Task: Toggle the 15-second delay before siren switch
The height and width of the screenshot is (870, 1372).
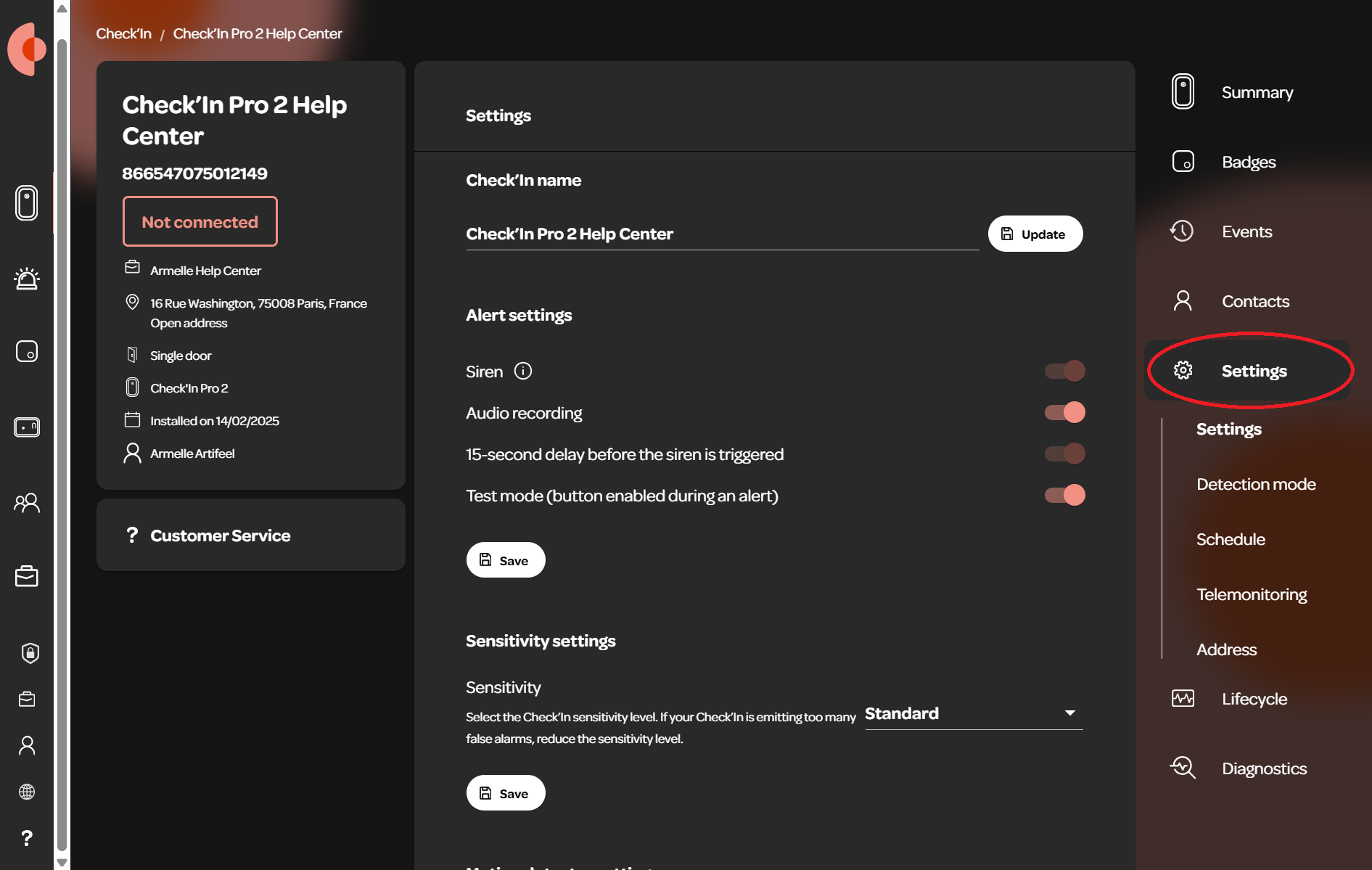Action: click(x=1064, y=454)
